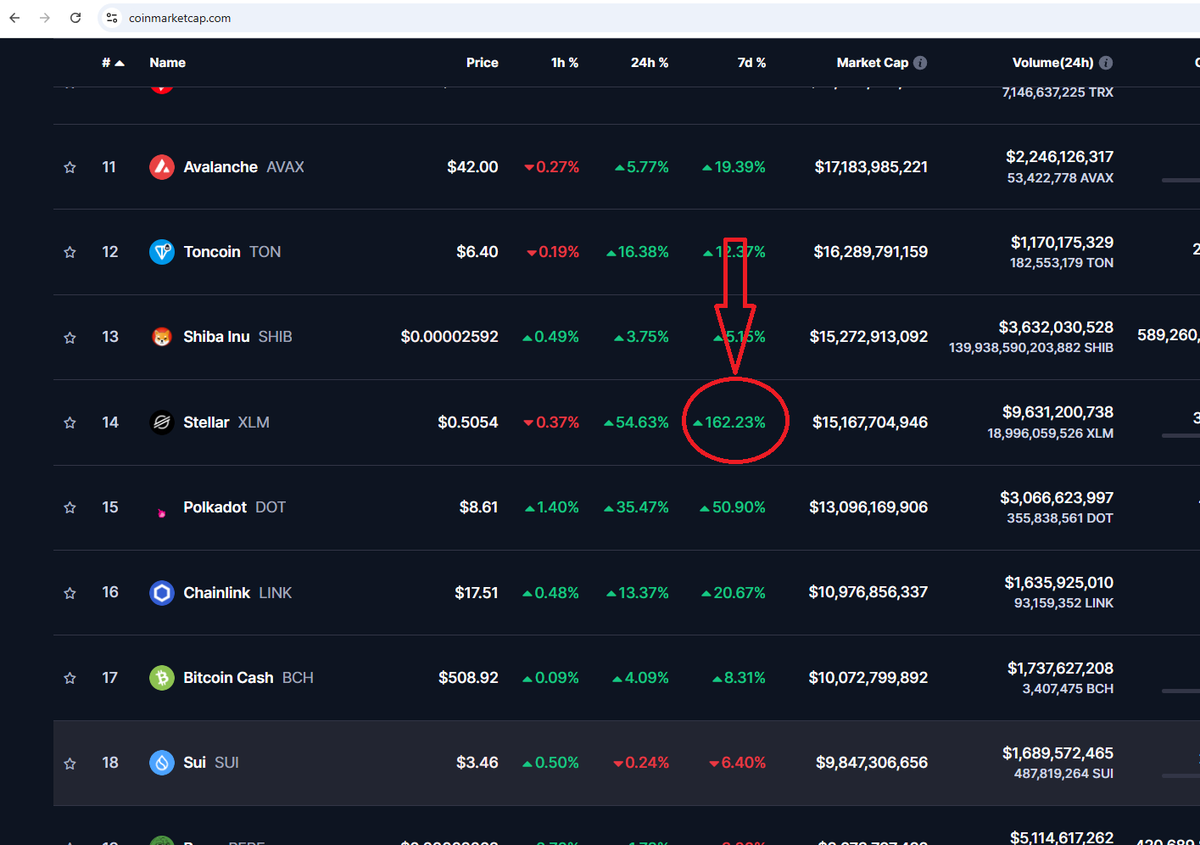Click Shiba Inu volume $3,632,030,528

(x=1056, y=327)
